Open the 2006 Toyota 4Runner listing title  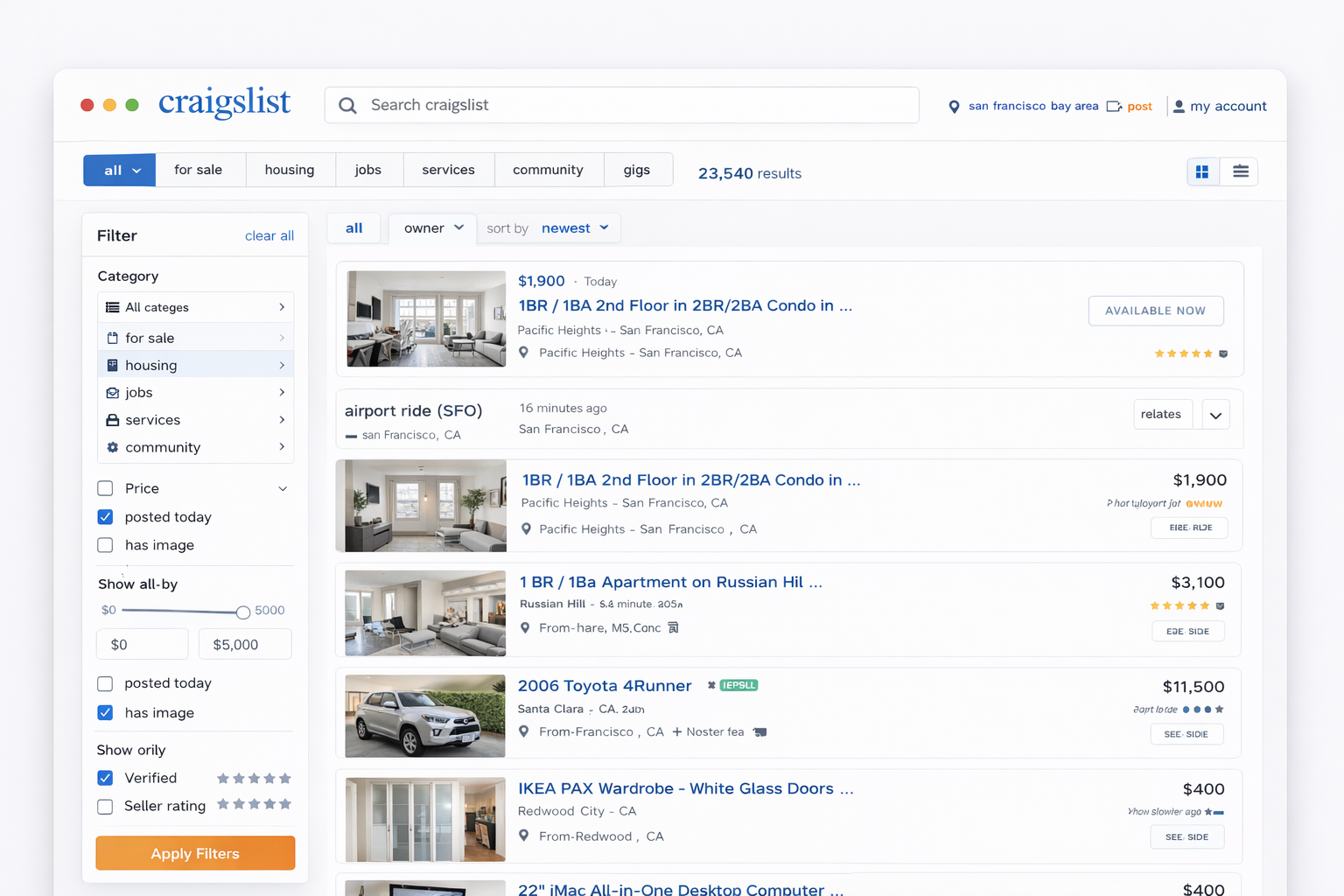point(605,685)
